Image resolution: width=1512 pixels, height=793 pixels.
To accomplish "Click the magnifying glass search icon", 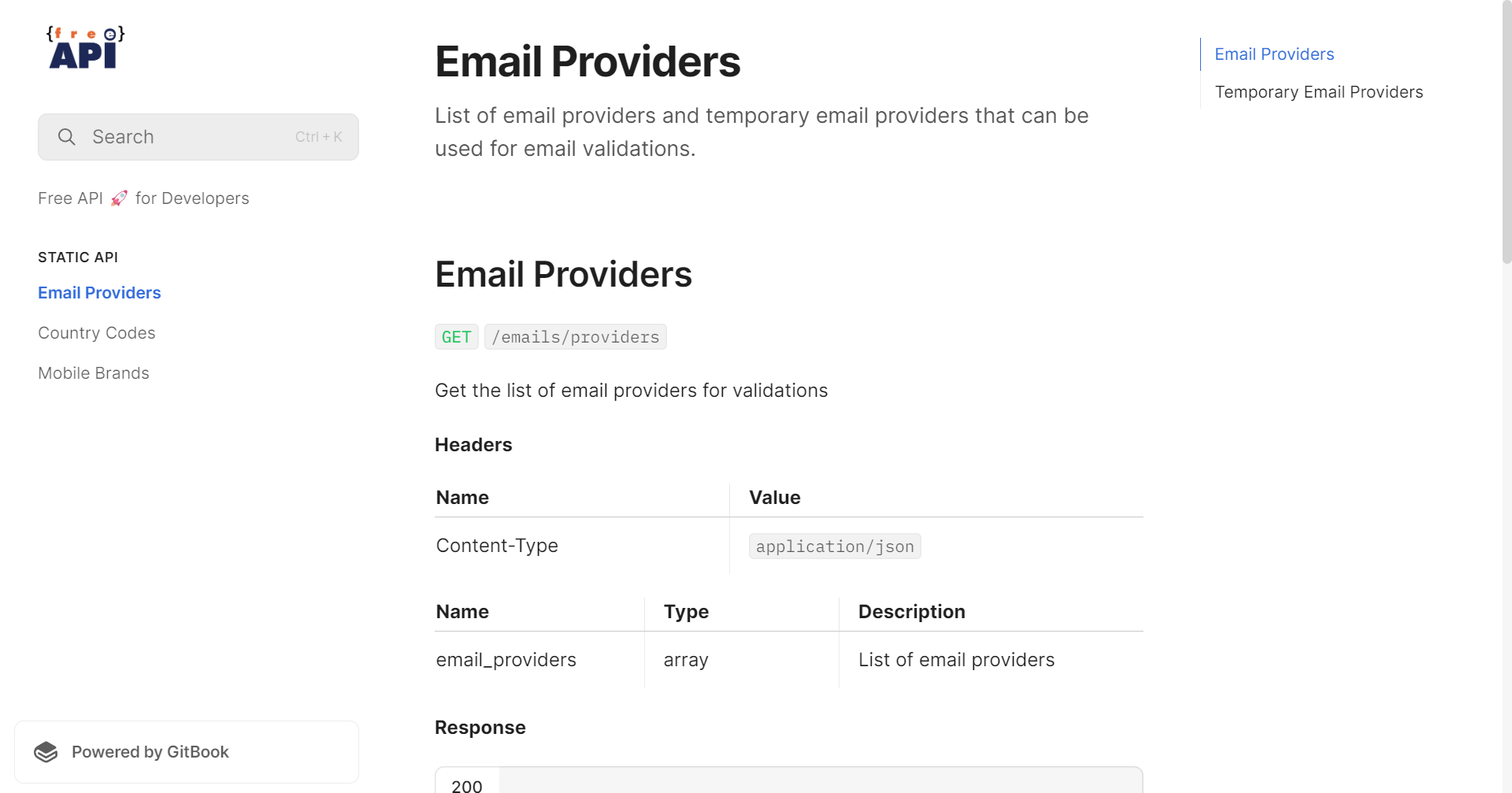I will (66, 136).
